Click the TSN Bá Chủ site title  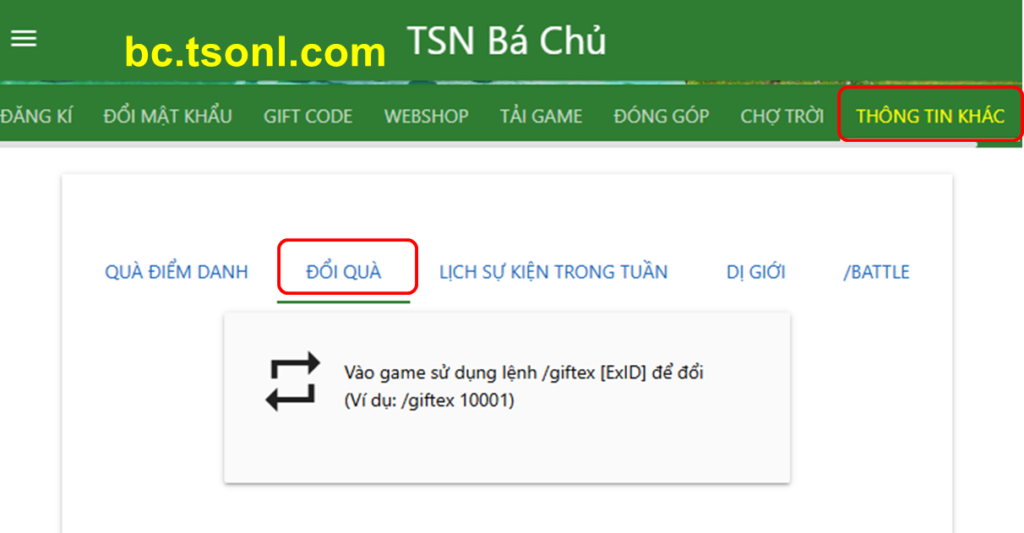(x=507, y=41)
